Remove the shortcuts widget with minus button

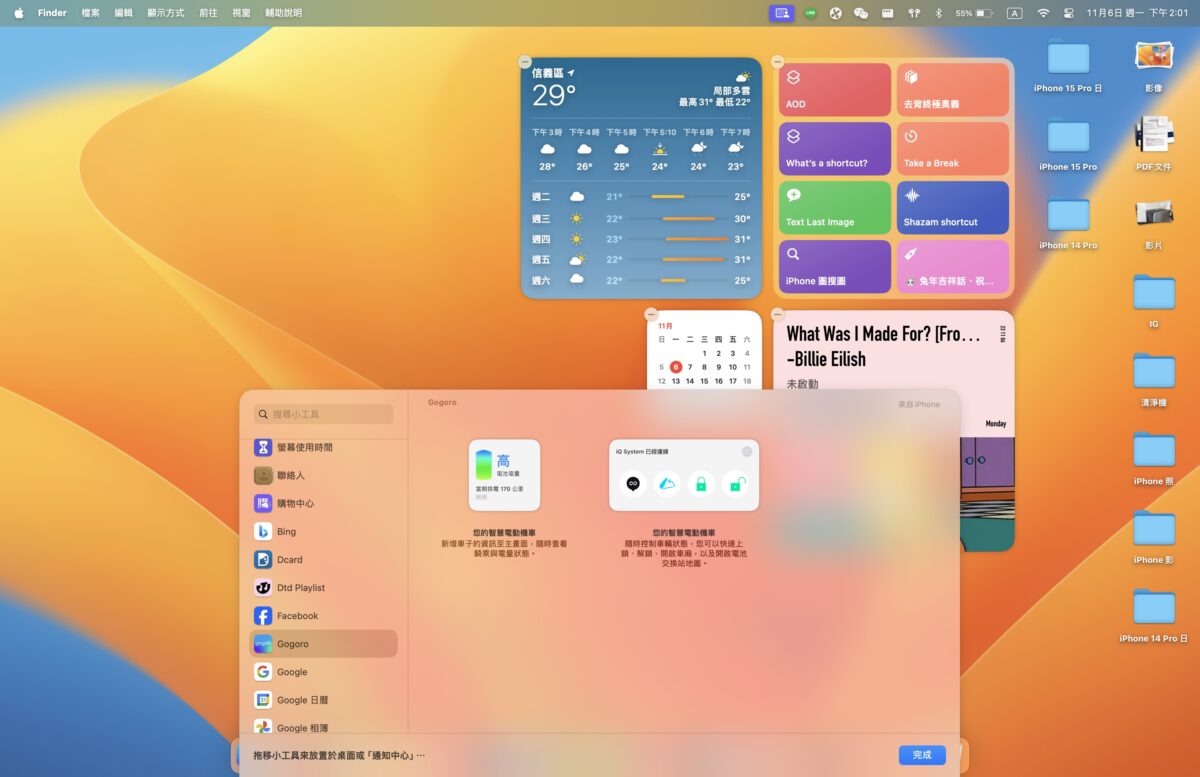[777, 62]
